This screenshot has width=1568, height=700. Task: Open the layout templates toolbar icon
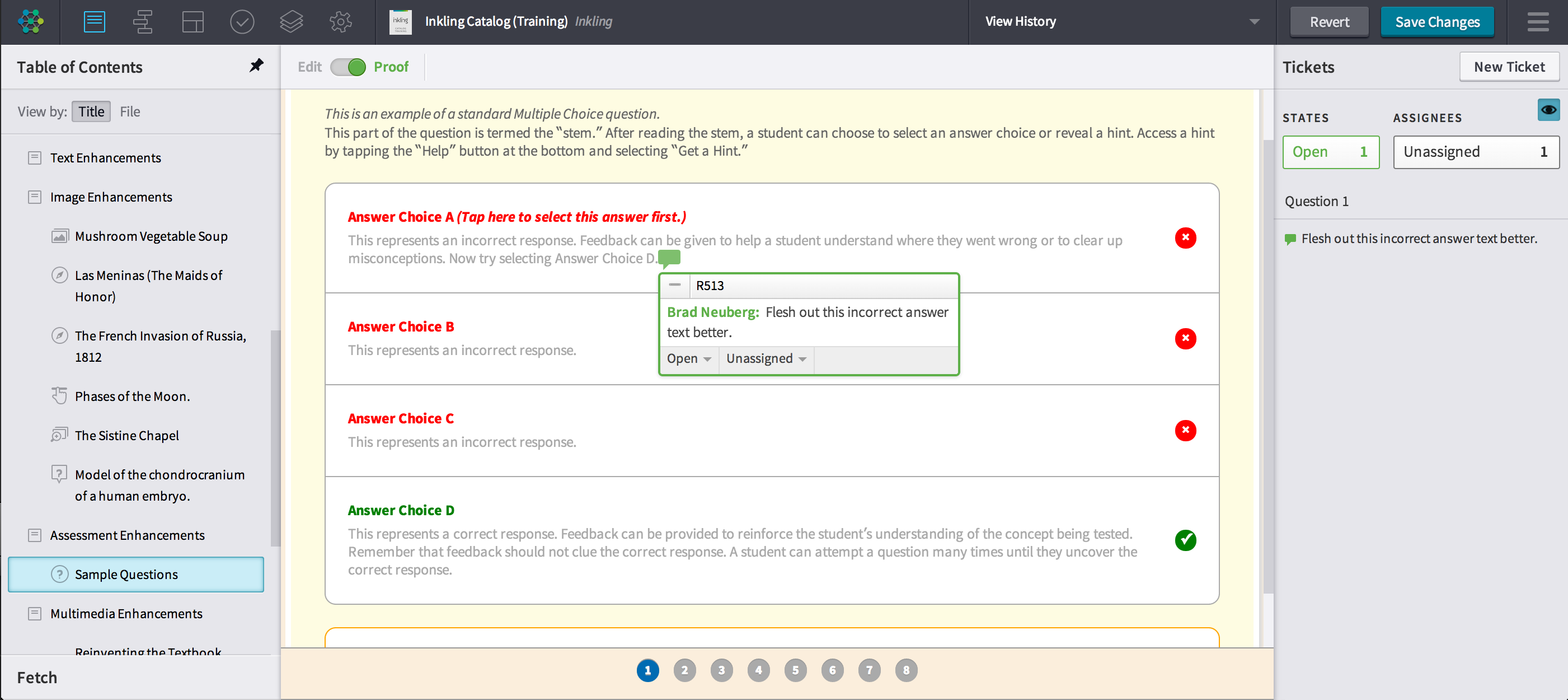pyautogui.click(x=193, y=22)
